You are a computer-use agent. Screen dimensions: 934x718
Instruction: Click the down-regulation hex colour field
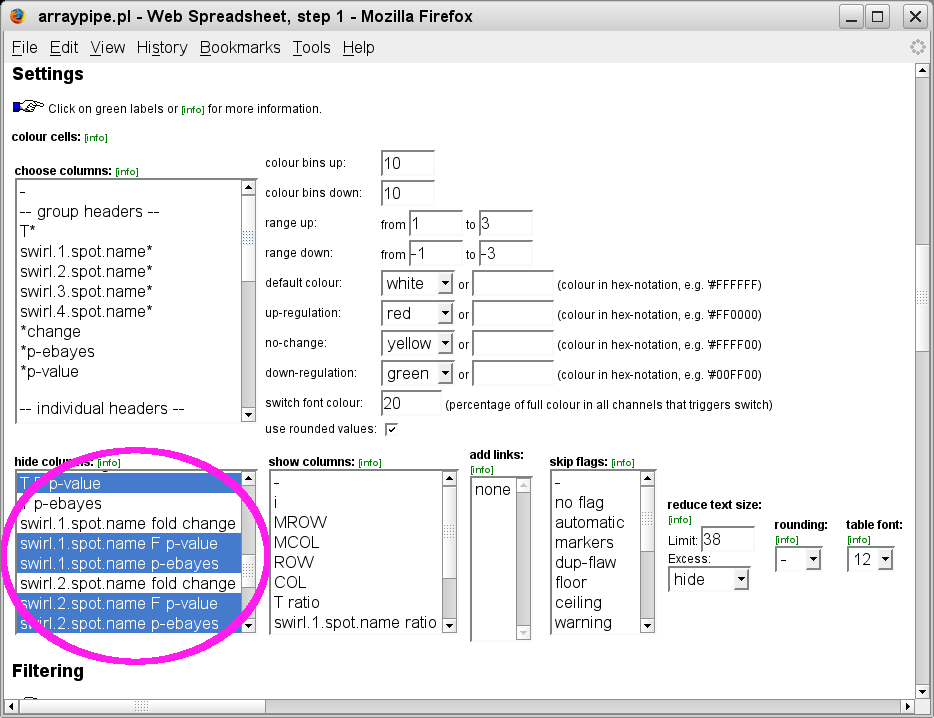point(513,374)
